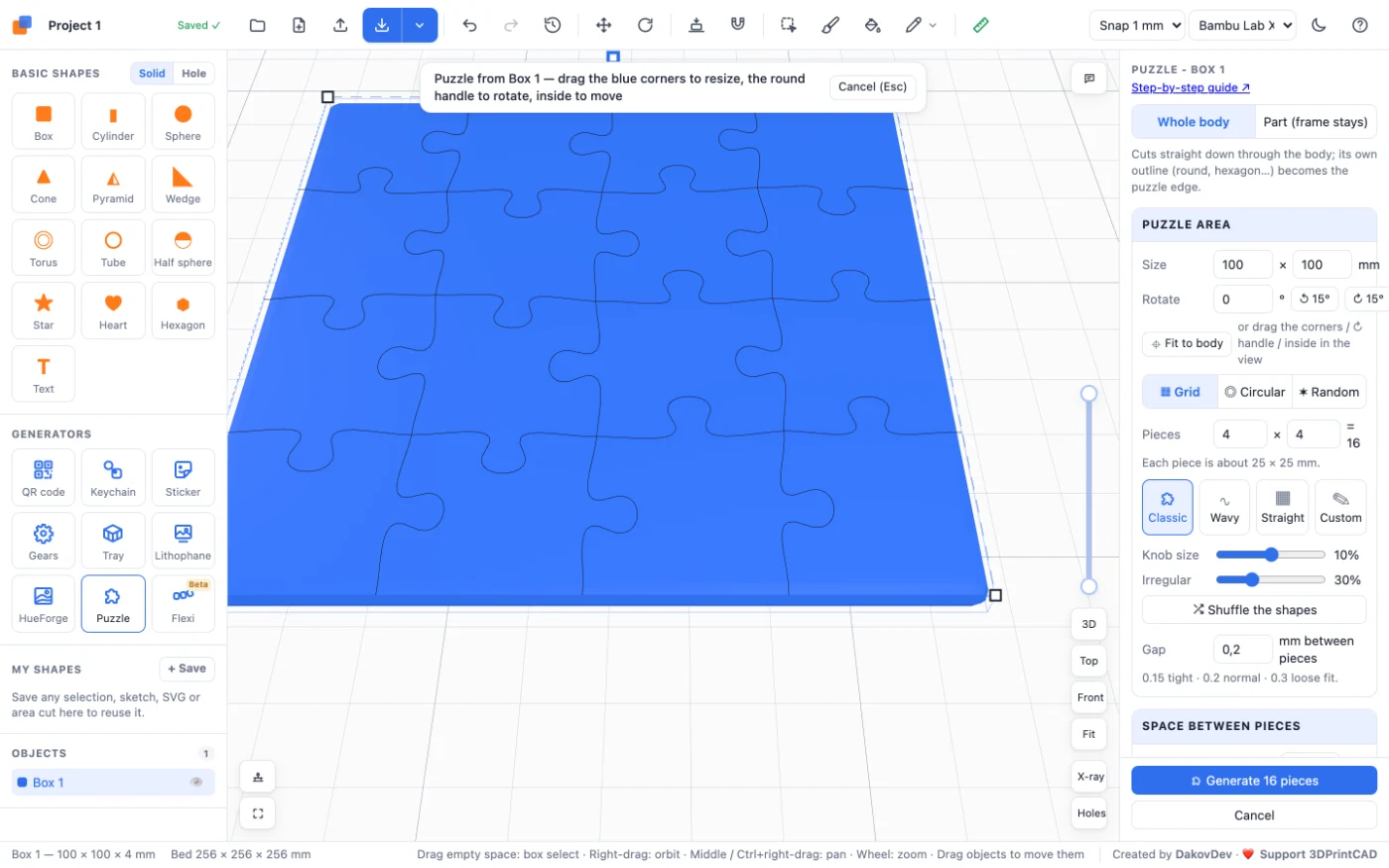Screen dimensions: 1389x868
Task: Click the Knob size slider
Action: tap(1270, 555)
